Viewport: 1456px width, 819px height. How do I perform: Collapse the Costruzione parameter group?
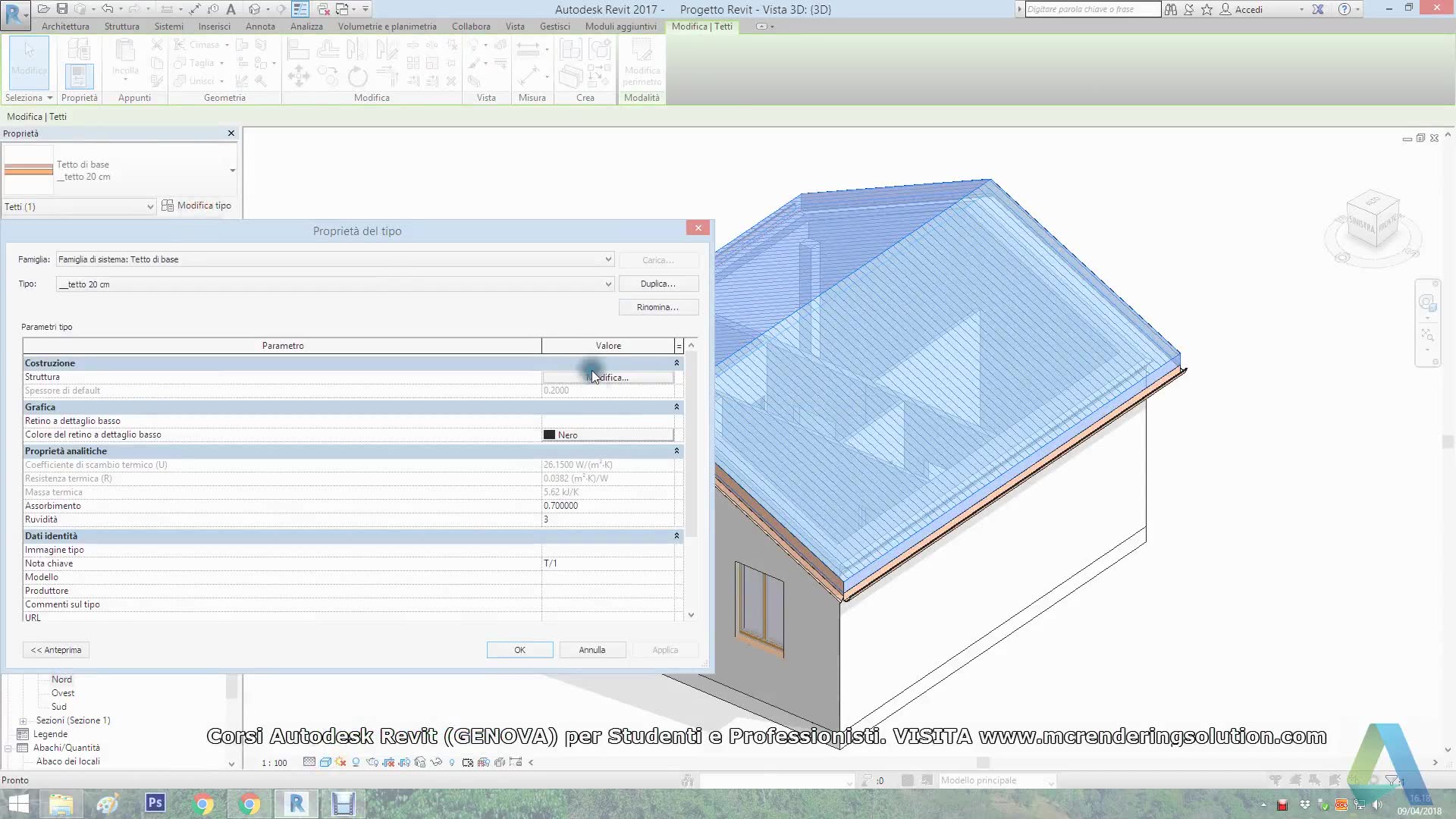676,363
